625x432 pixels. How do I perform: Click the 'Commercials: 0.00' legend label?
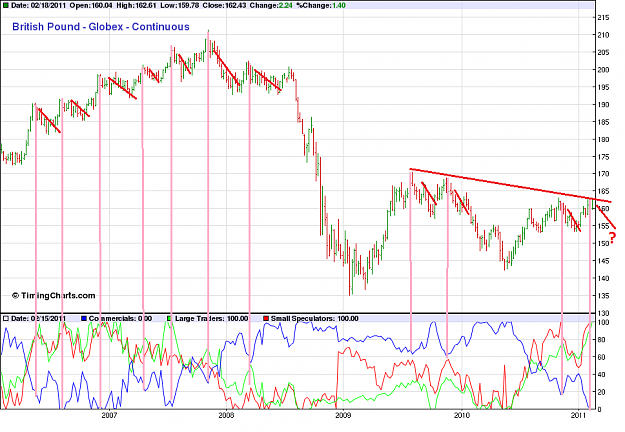(x=120, y=318)
